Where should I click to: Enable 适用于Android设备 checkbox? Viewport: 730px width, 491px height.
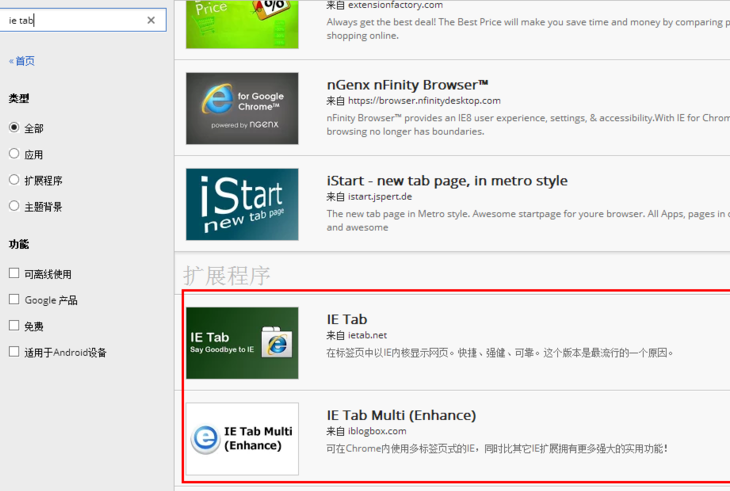[x=14, y=351]
